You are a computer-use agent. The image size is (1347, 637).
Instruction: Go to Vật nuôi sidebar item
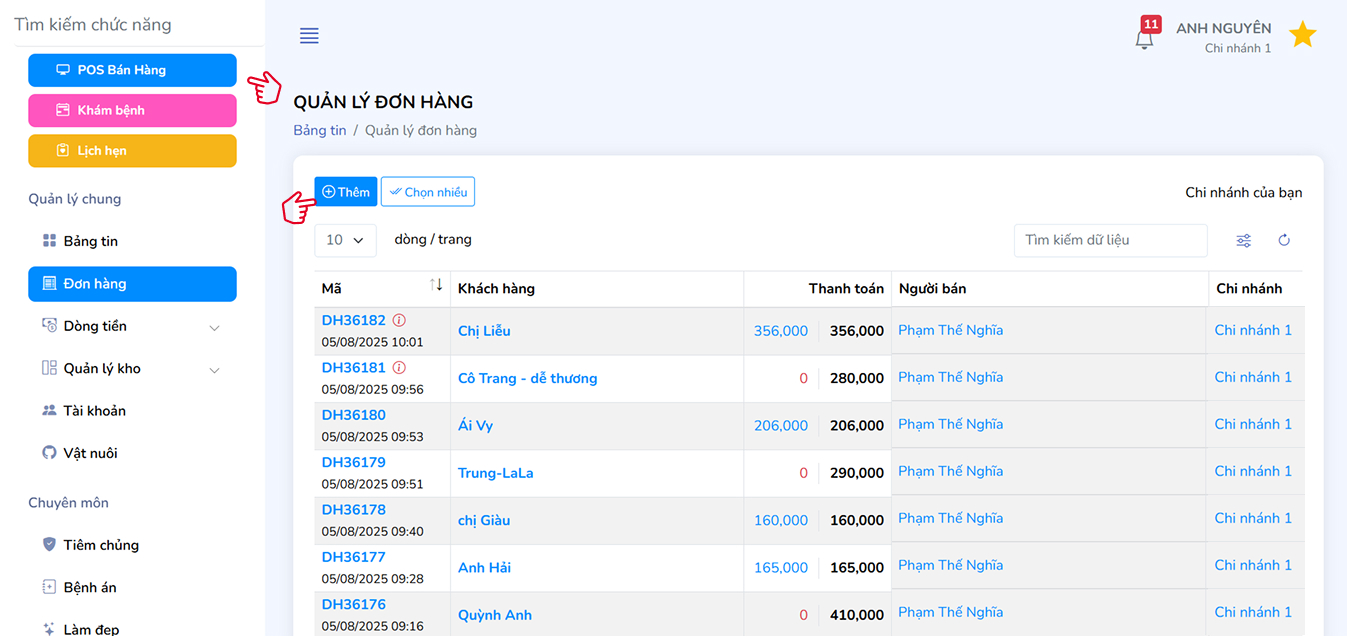click(x=90, y=453)
